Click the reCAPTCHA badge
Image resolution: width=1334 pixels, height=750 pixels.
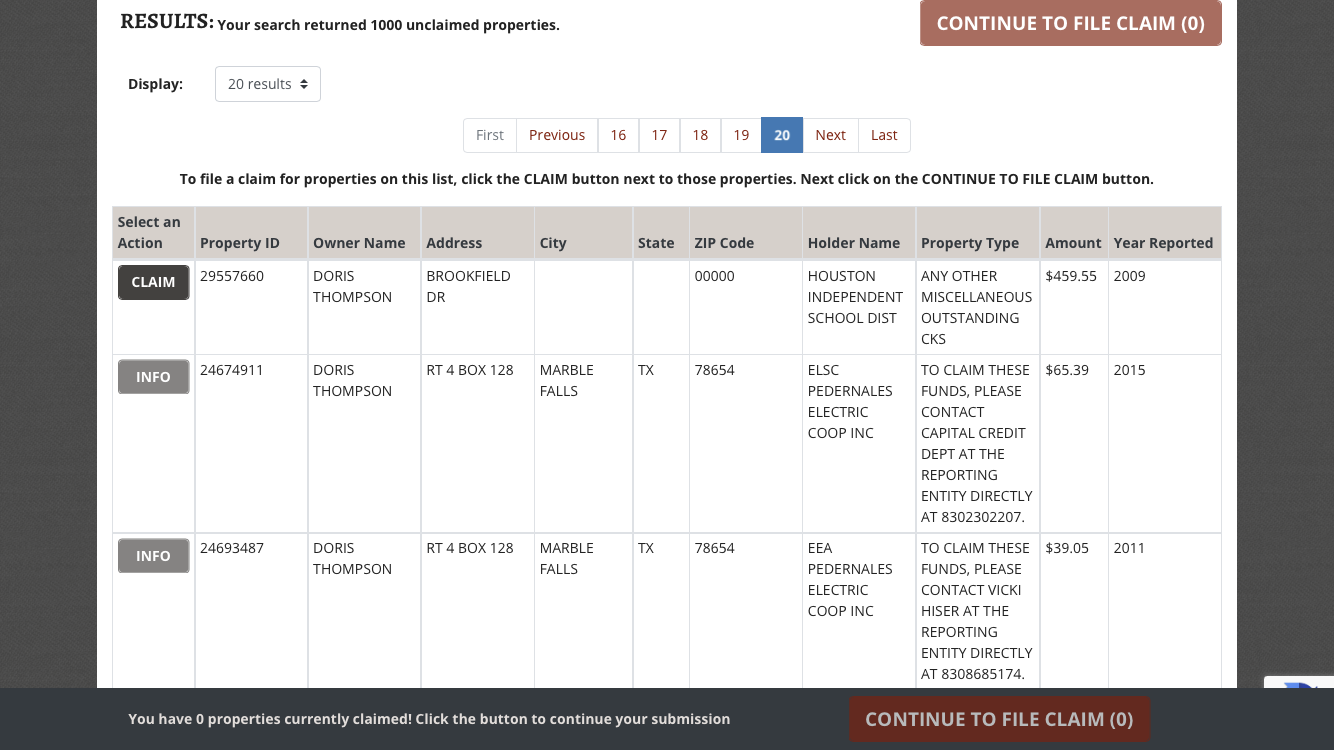[x=1299, y=682]
